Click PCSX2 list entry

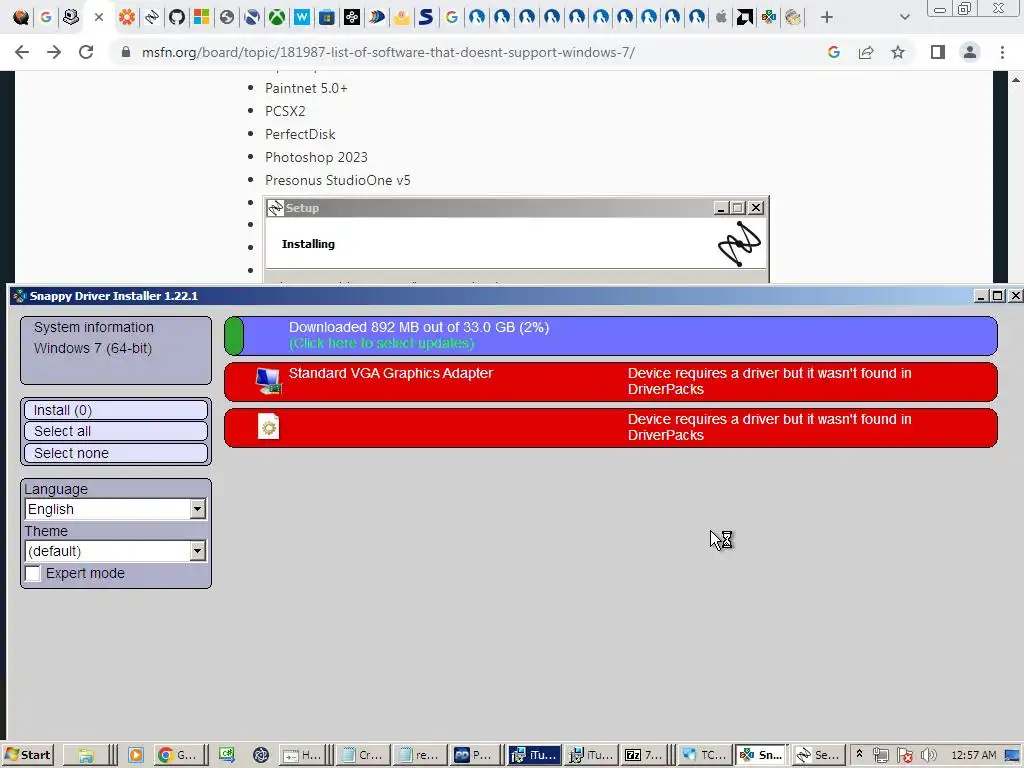(x=285, y=111)
